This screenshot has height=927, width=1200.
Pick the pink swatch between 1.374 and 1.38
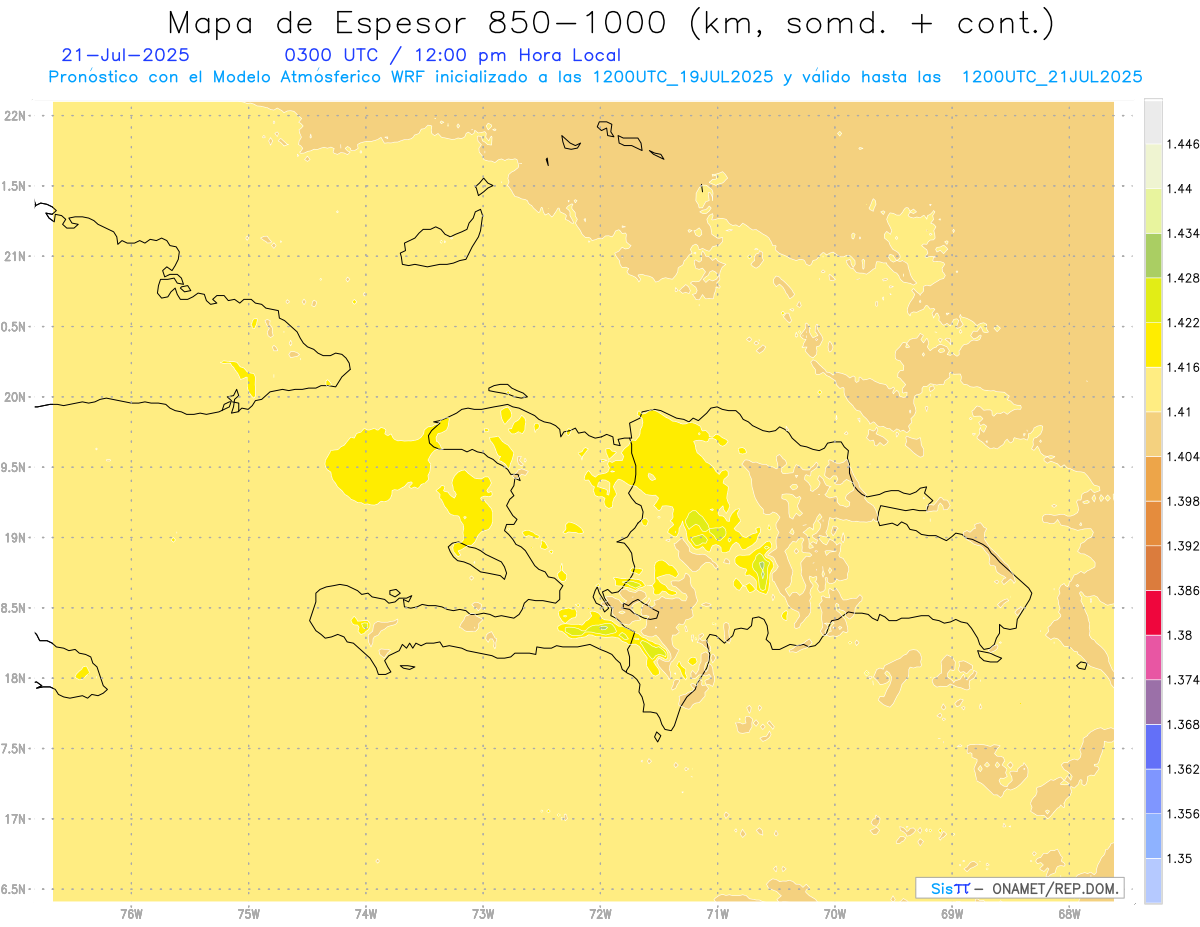click(1153, 657)
